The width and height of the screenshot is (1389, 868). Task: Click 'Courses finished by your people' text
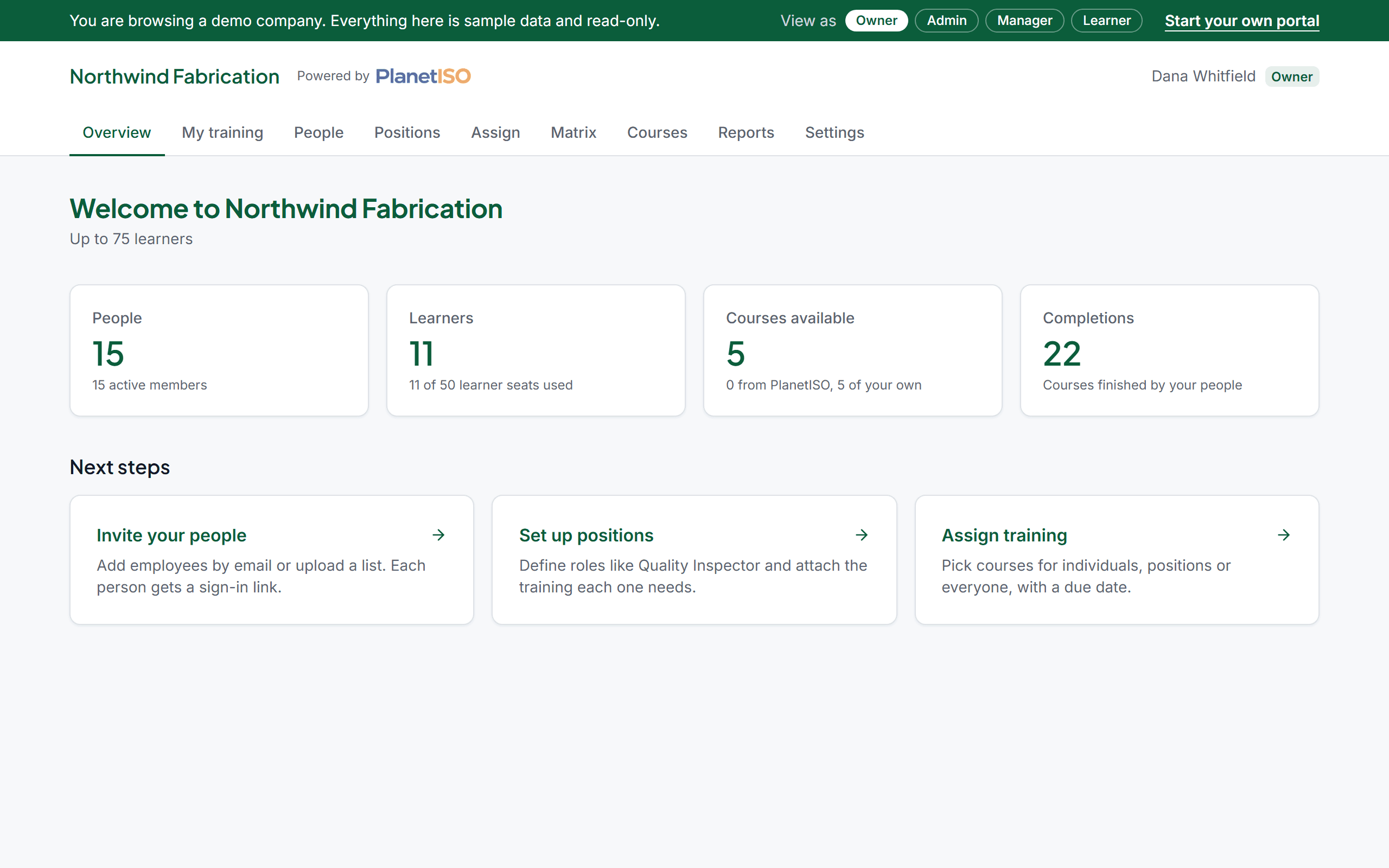(x=1142, y=385)
